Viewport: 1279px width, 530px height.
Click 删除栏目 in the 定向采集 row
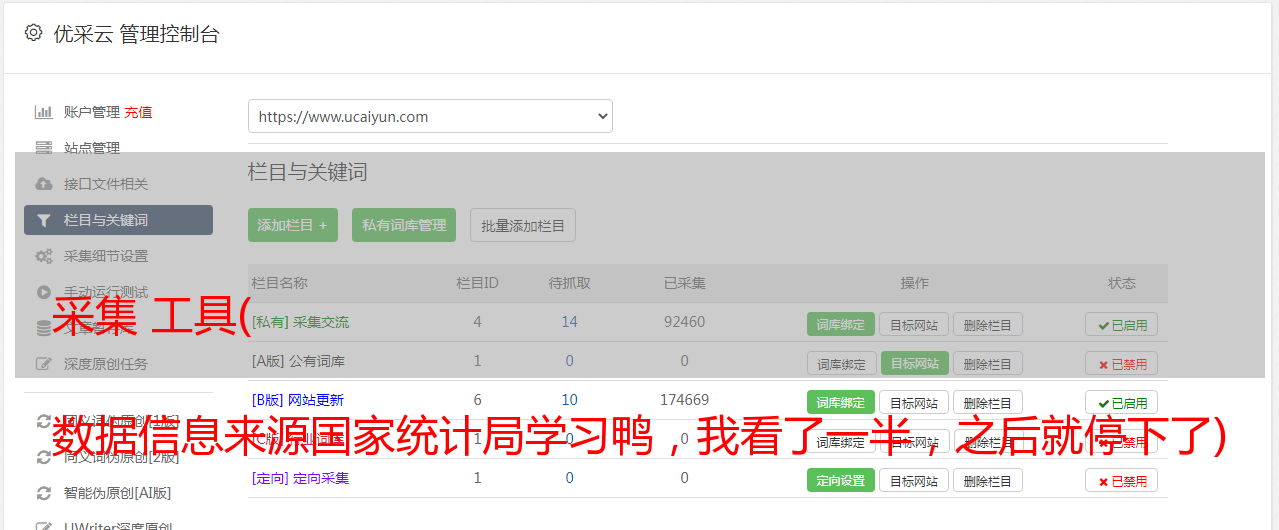pos(987,480)
